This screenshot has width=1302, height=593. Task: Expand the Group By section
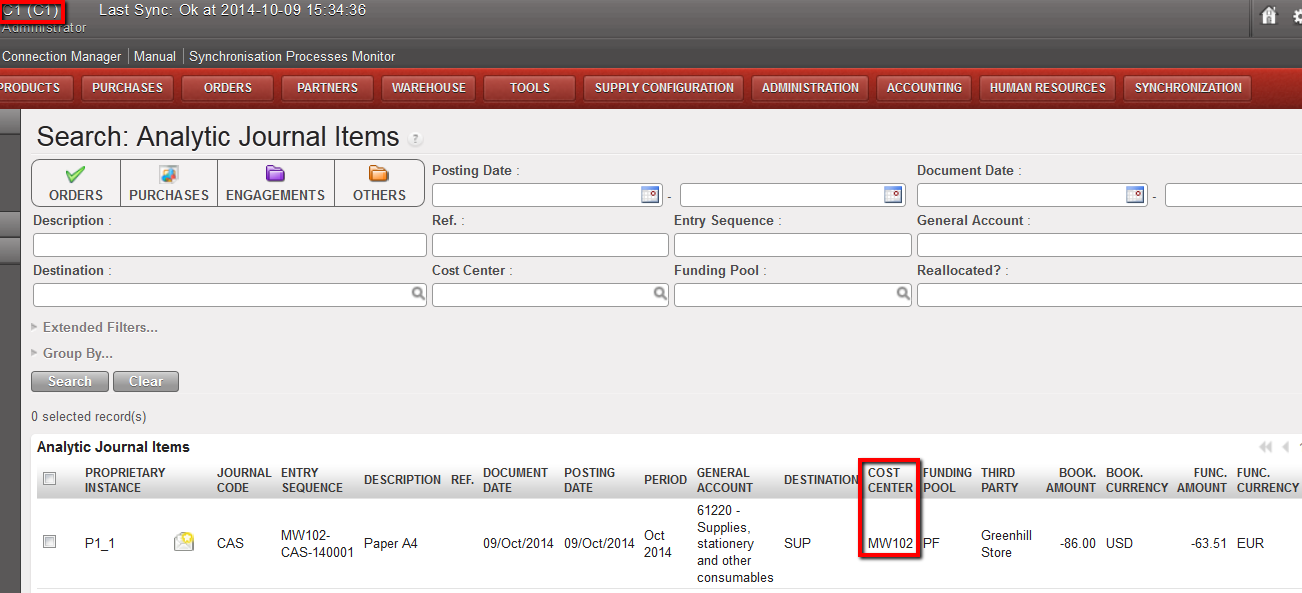77,353
